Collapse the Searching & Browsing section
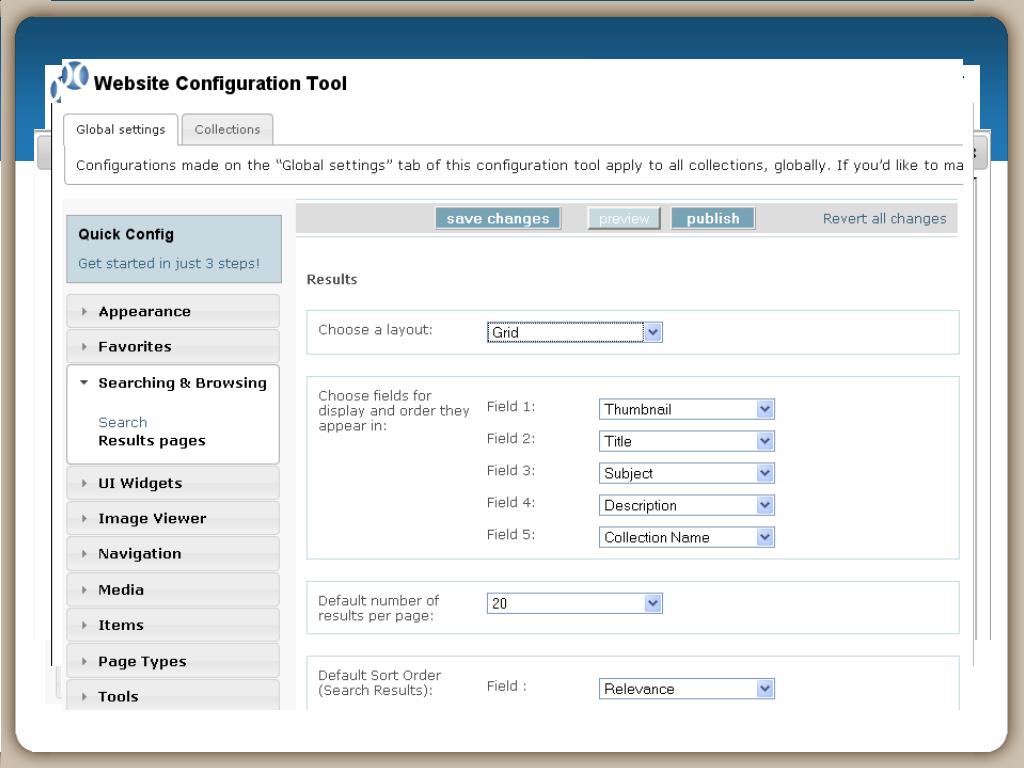This screenshot has height=768, width=1024. click(x=182, y=383)
